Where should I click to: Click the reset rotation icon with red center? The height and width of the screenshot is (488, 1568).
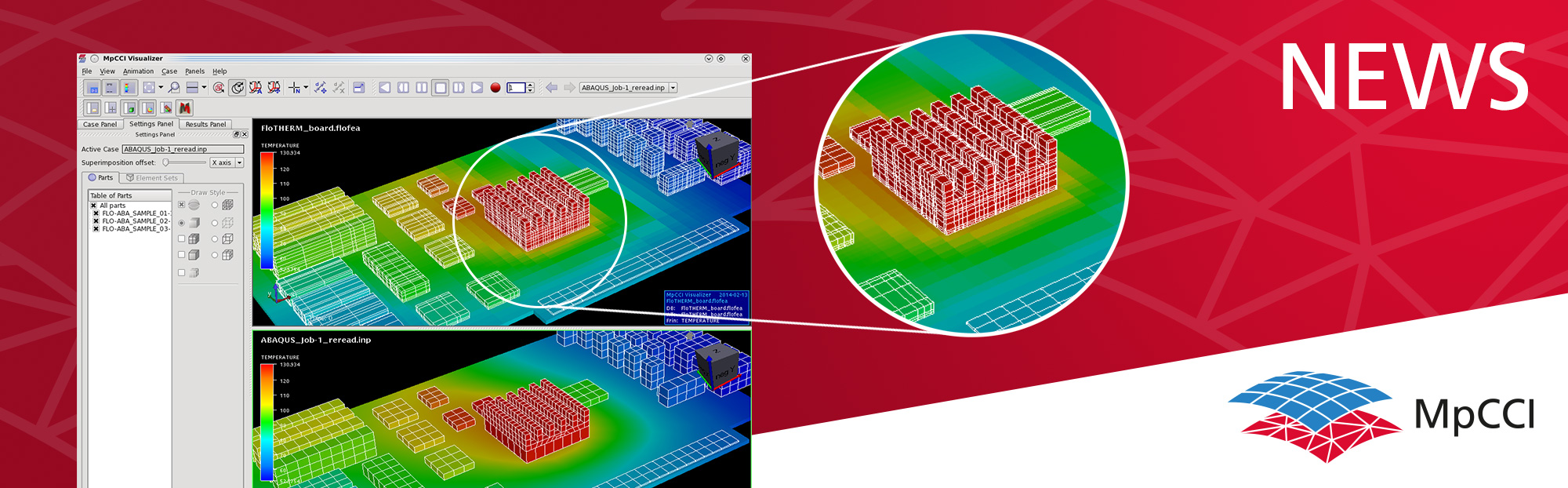pos(219,88)
